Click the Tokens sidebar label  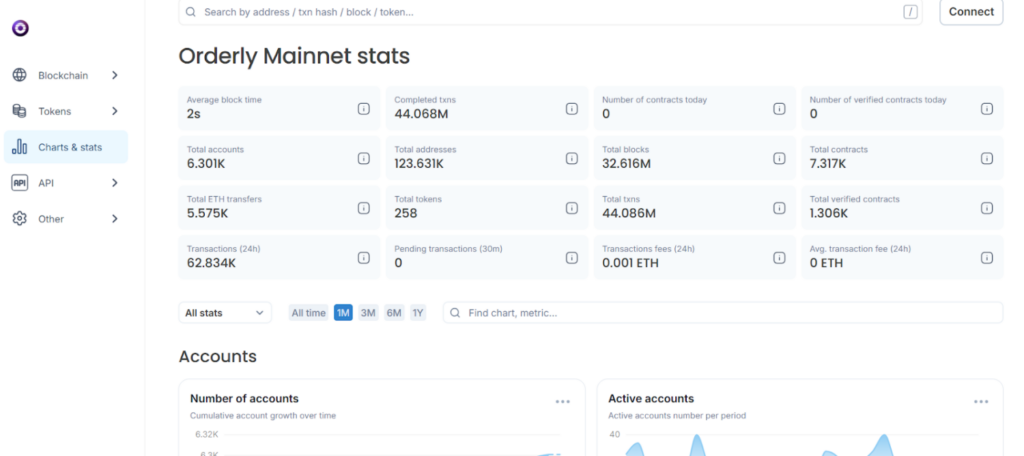tap(55, 111)
